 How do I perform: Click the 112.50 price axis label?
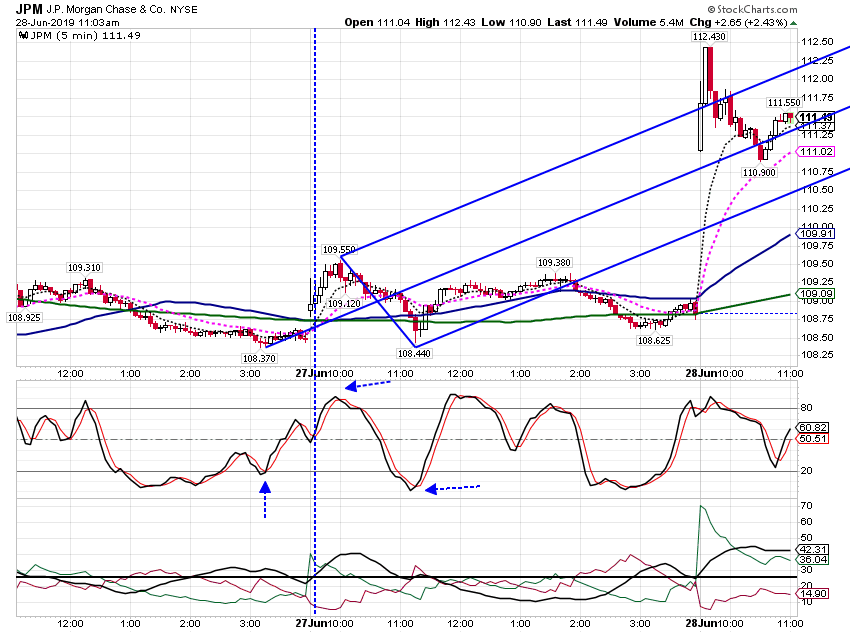[817, 42]
